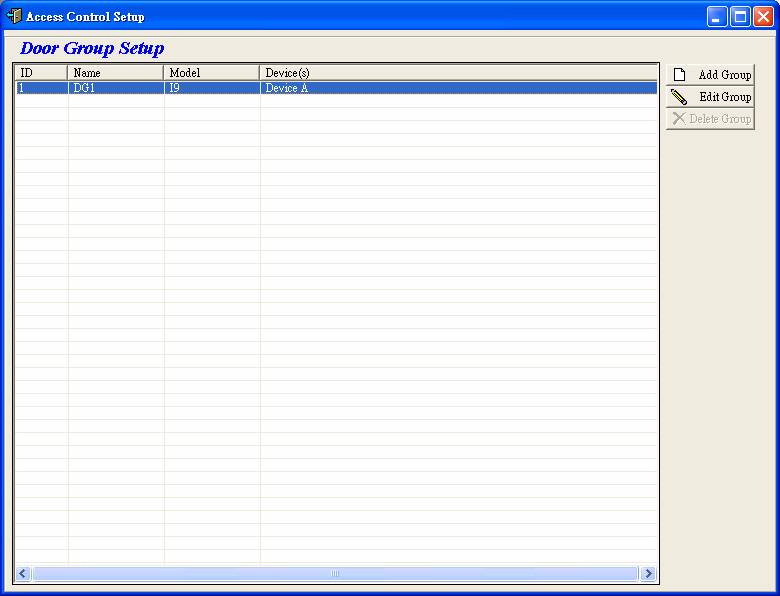This screenshot has width=780, height=596.
Task: Click the Delete Group button label
Action: click(720, 119)
